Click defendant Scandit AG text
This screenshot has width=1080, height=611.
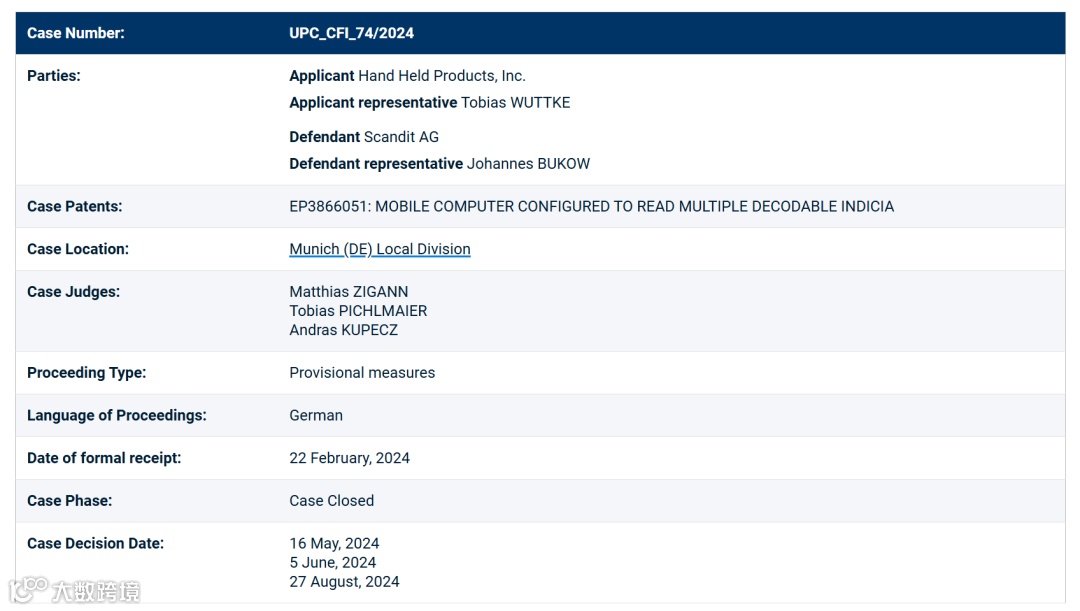click(401, 137)
